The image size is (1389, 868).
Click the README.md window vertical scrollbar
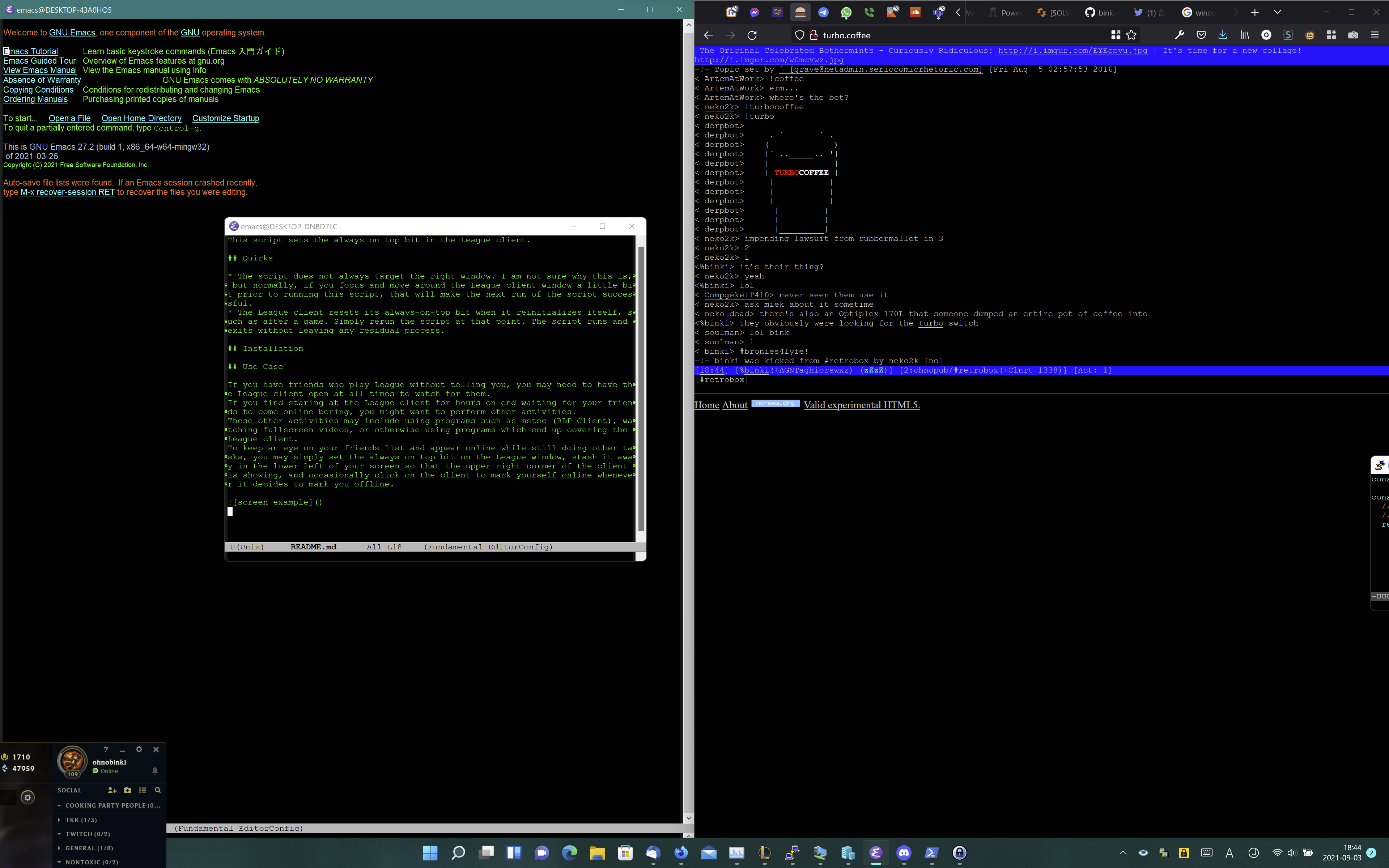641,388
